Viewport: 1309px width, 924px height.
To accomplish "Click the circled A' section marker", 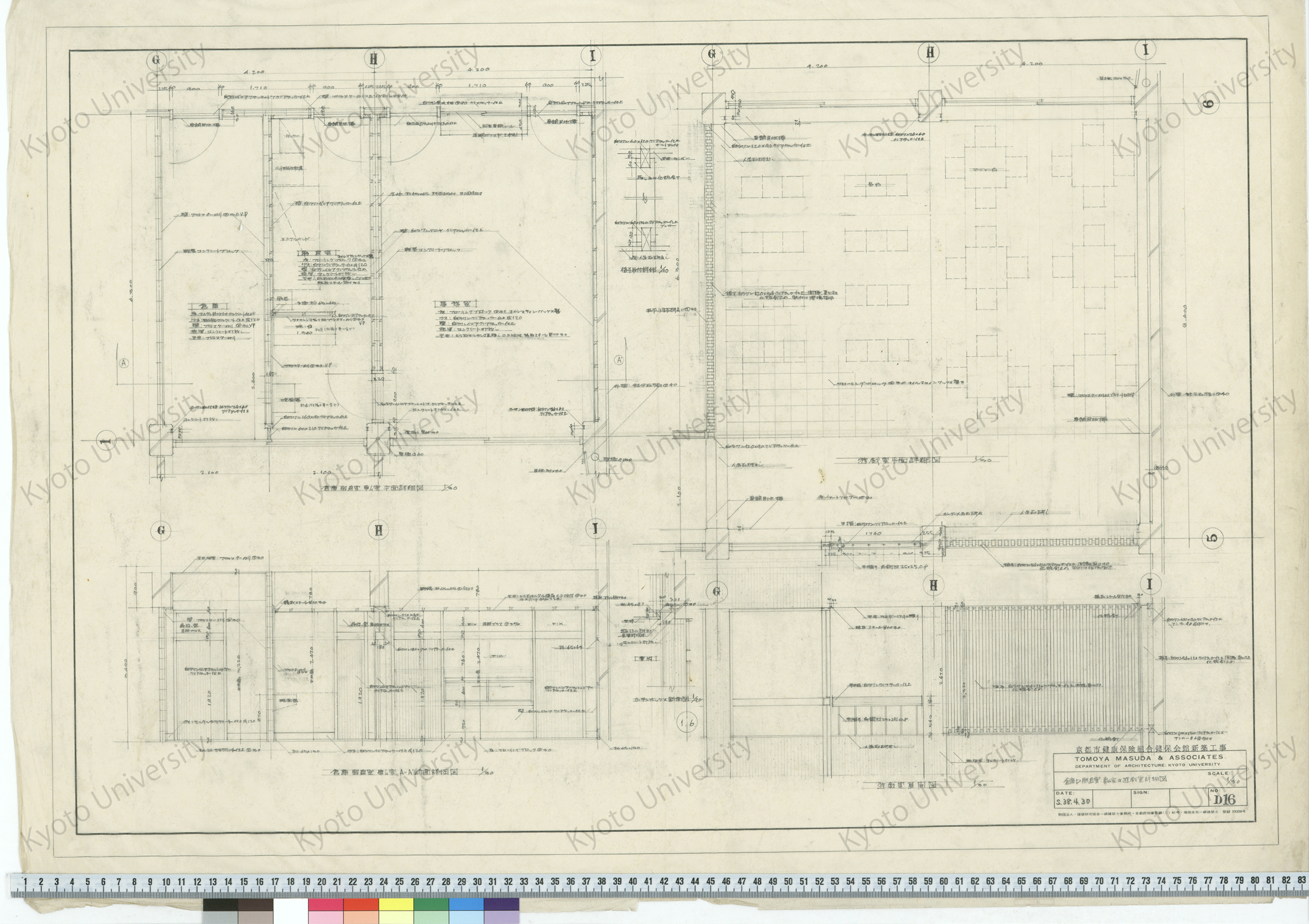I will pyautogui.click(x=619, y=360).
